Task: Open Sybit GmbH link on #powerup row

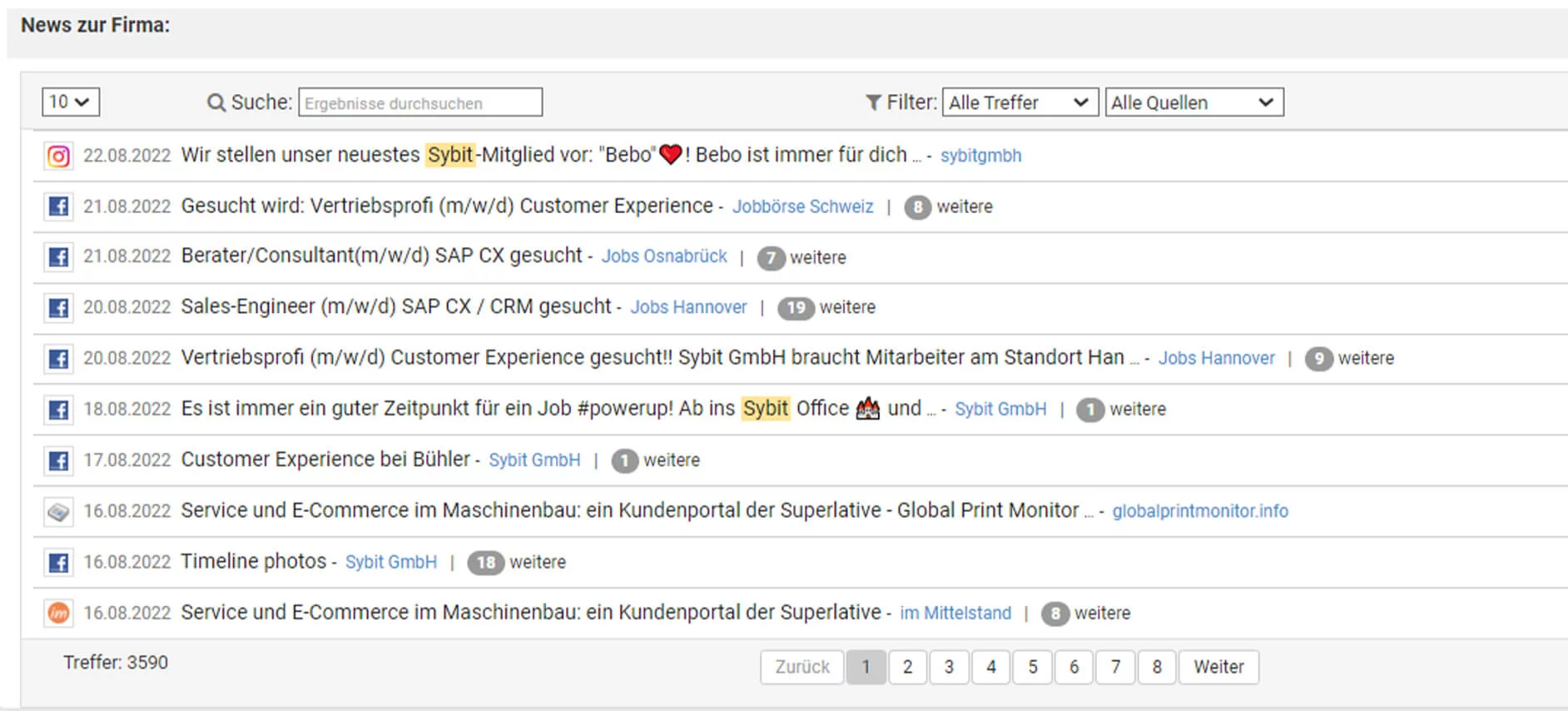Action: [x=1000, y=409]
